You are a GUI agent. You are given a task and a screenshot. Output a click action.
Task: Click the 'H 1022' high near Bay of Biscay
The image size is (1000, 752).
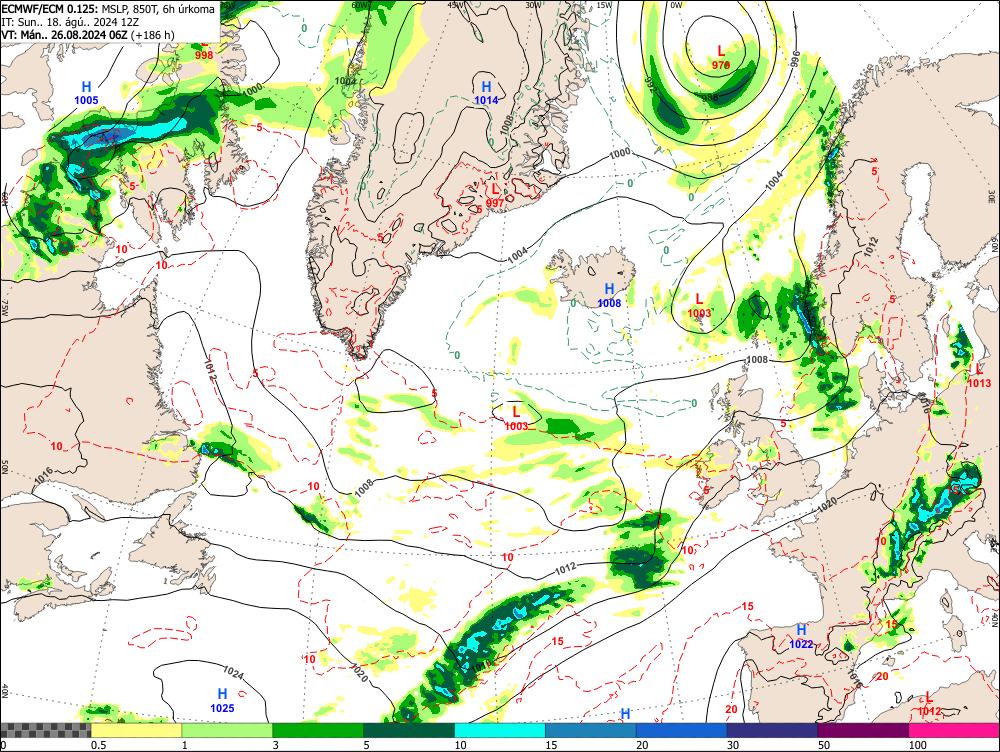point(801,637)
